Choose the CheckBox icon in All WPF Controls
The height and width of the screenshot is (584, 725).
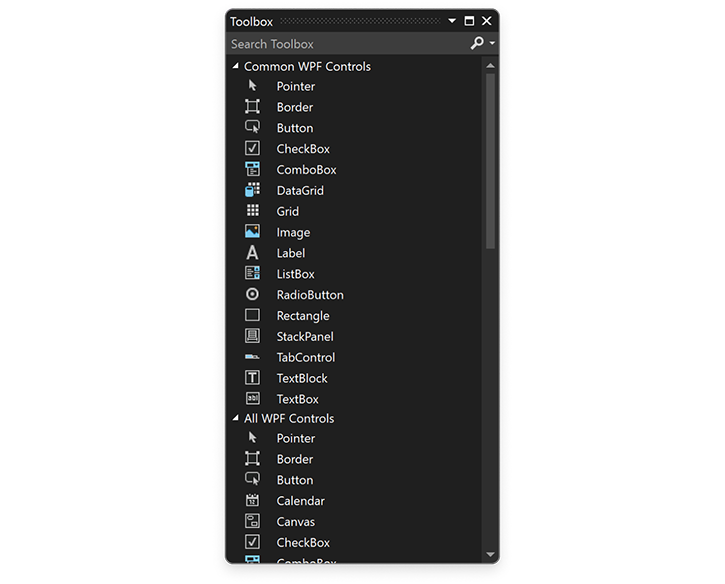point(252,542)
